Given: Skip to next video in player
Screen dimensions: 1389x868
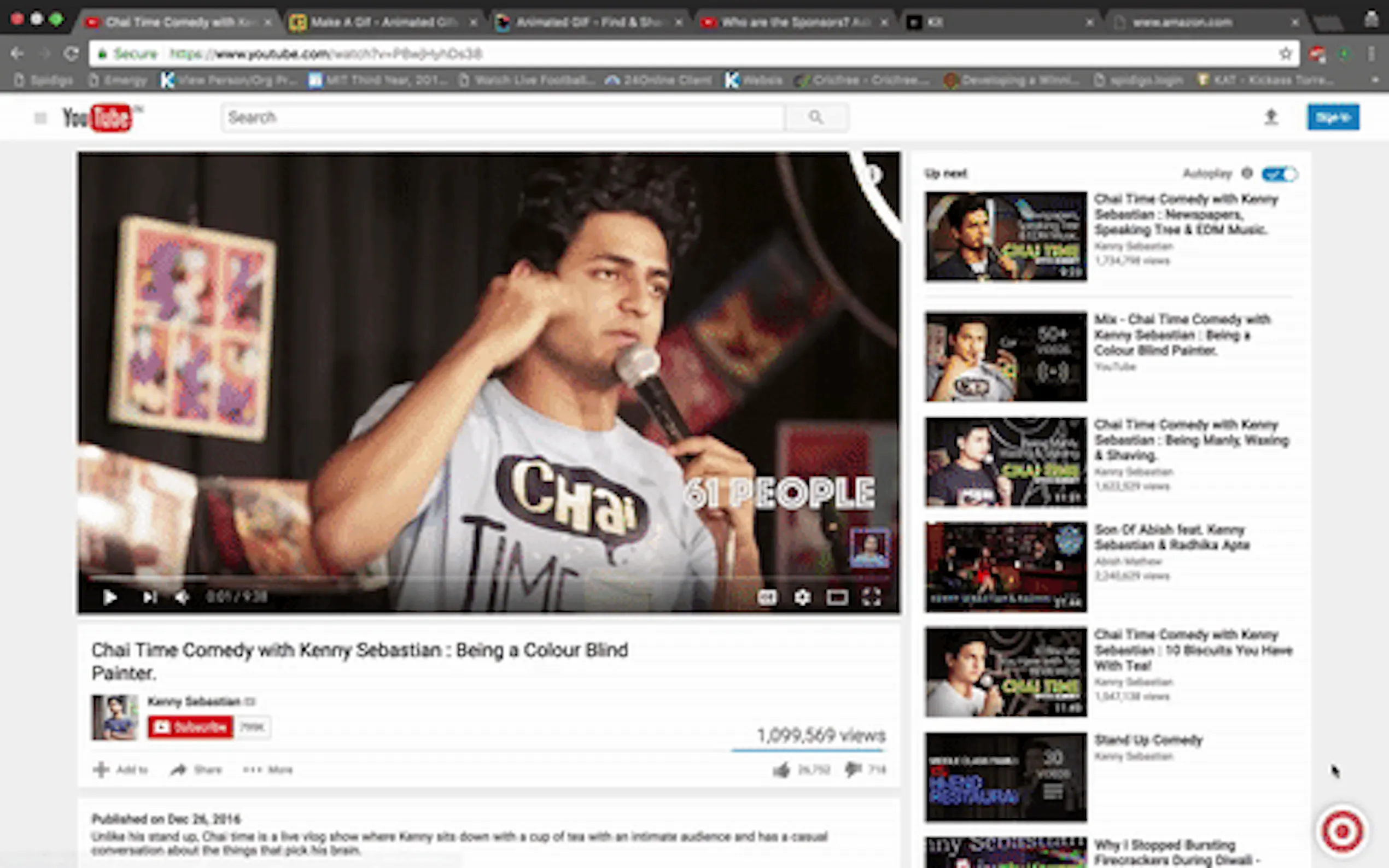Looking at the screenshot, I should (x=150, y=597).
